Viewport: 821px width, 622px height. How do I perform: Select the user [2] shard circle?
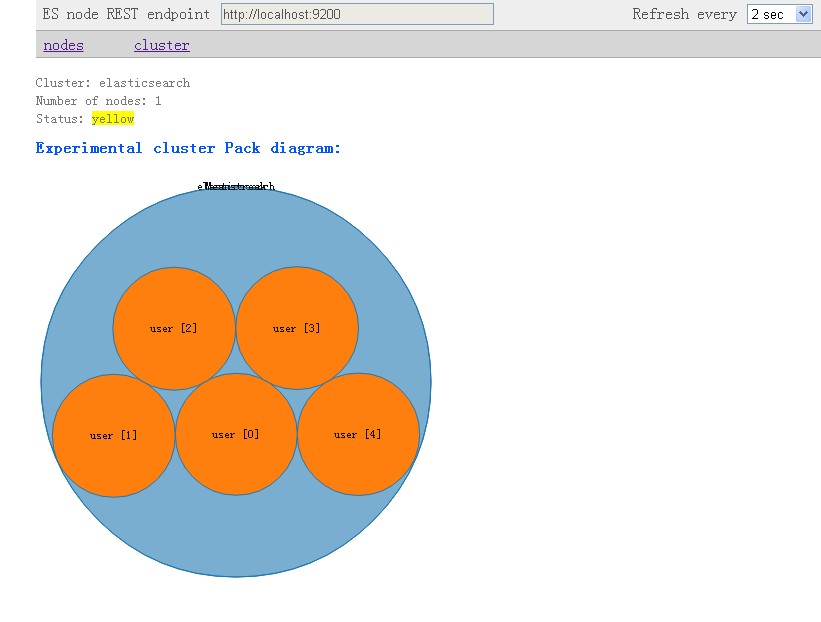(x=174, y=328)
